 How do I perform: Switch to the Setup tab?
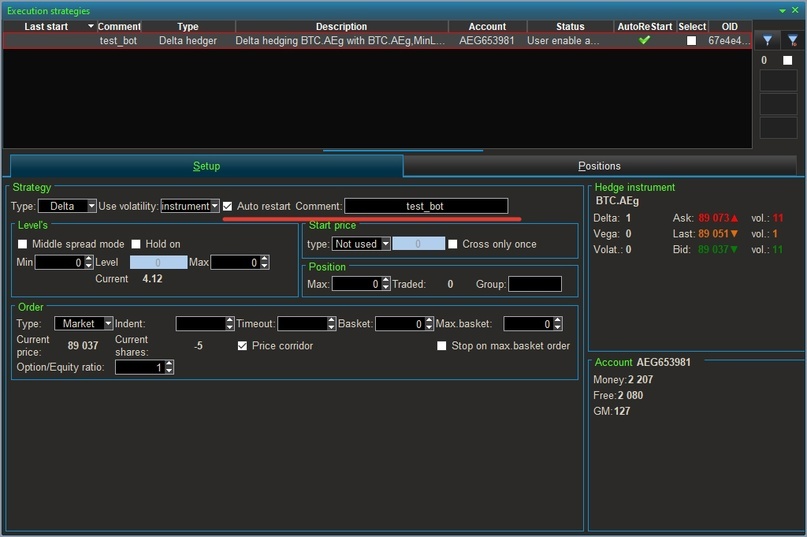click(x=206, y=166)
